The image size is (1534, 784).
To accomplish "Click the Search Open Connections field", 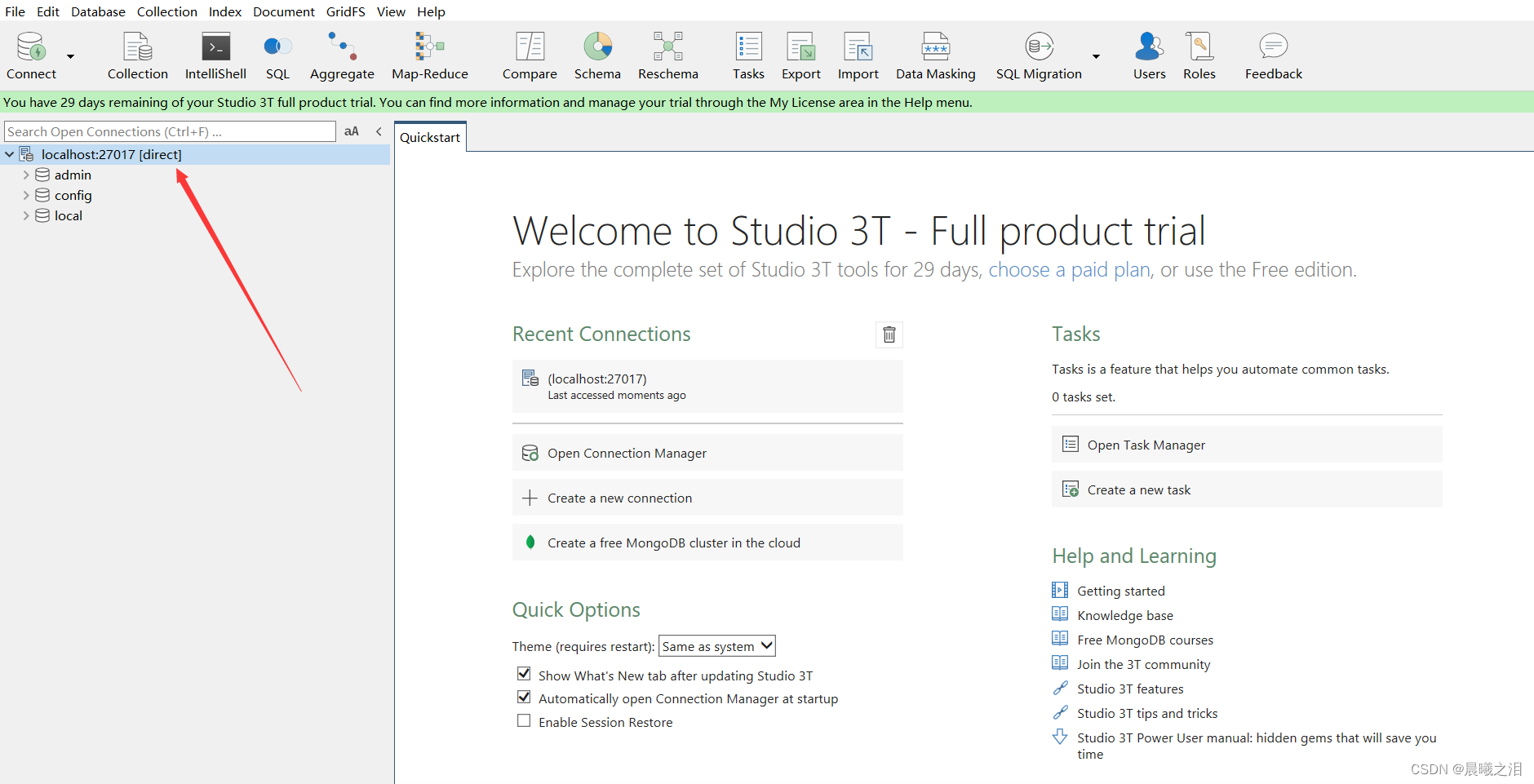I will click(169, 131).
